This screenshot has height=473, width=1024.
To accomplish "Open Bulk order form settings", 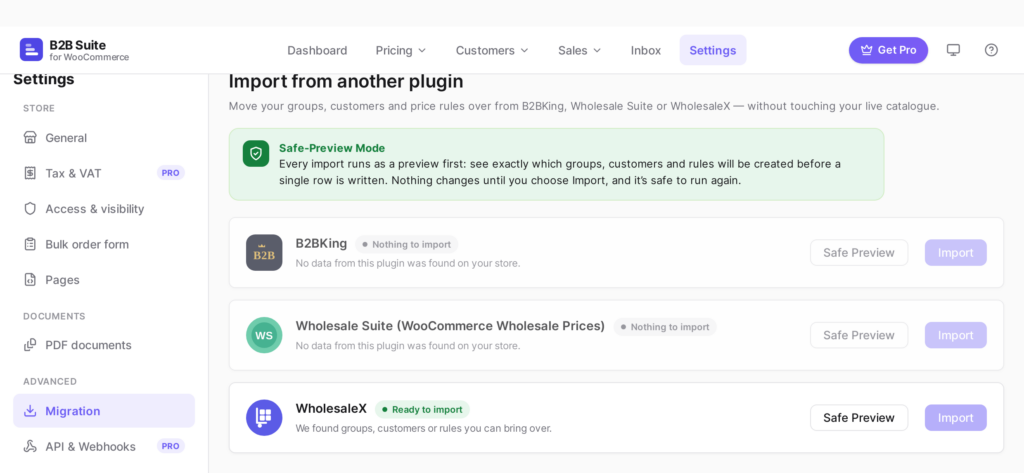I will (x=104, y=244).
